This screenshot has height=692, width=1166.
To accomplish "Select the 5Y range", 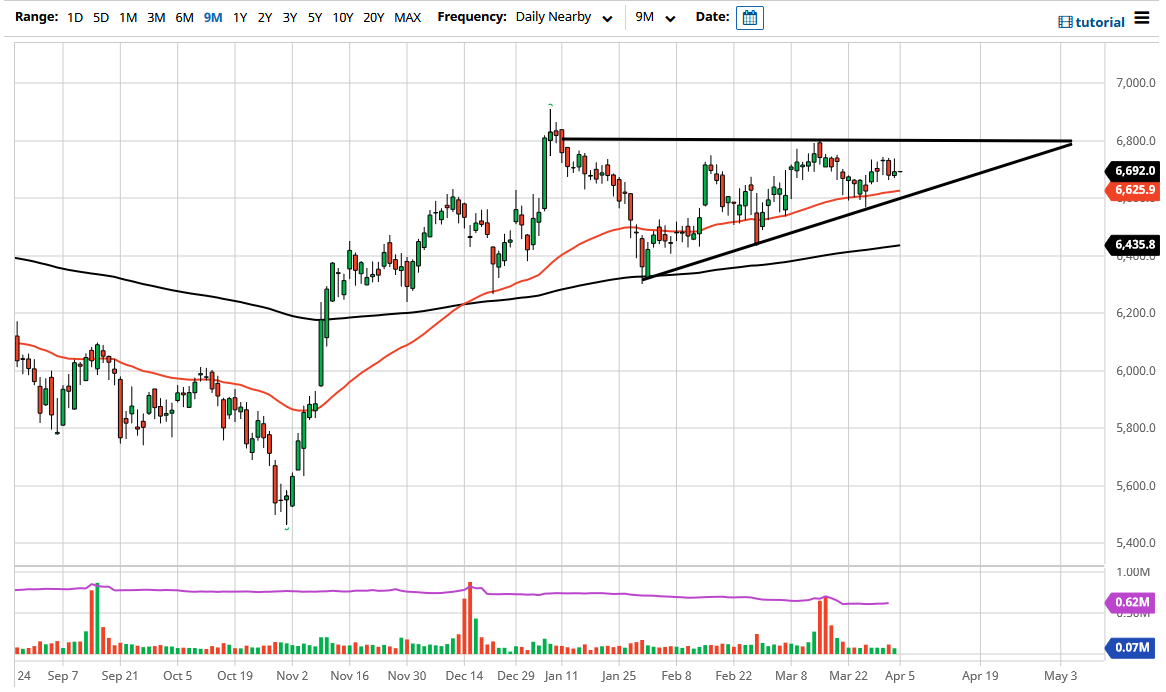I will coord(313,17).
